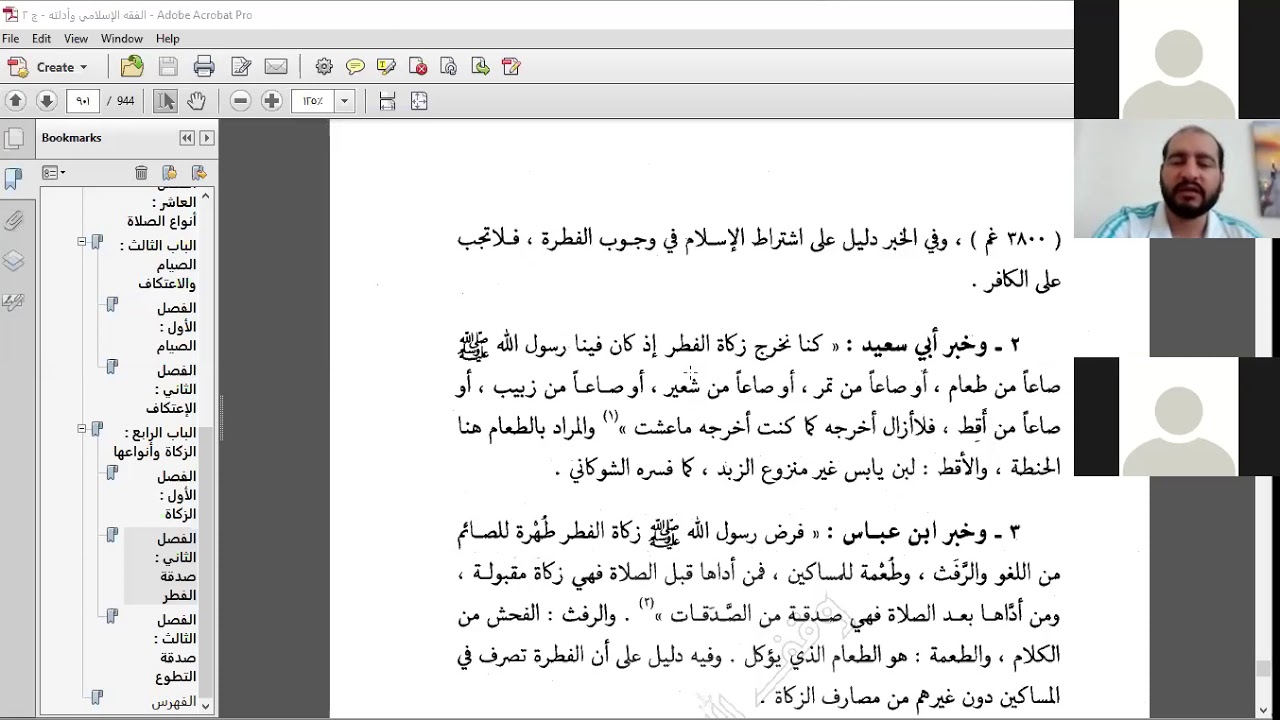1280x720 pixels.
Task: Go to next page with down arrow
Action: [x=46, y=100]
